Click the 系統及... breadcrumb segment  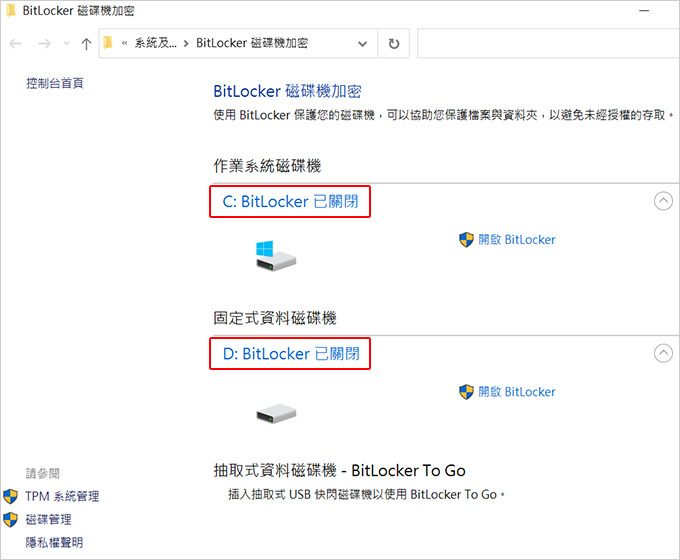click(156, 43)
